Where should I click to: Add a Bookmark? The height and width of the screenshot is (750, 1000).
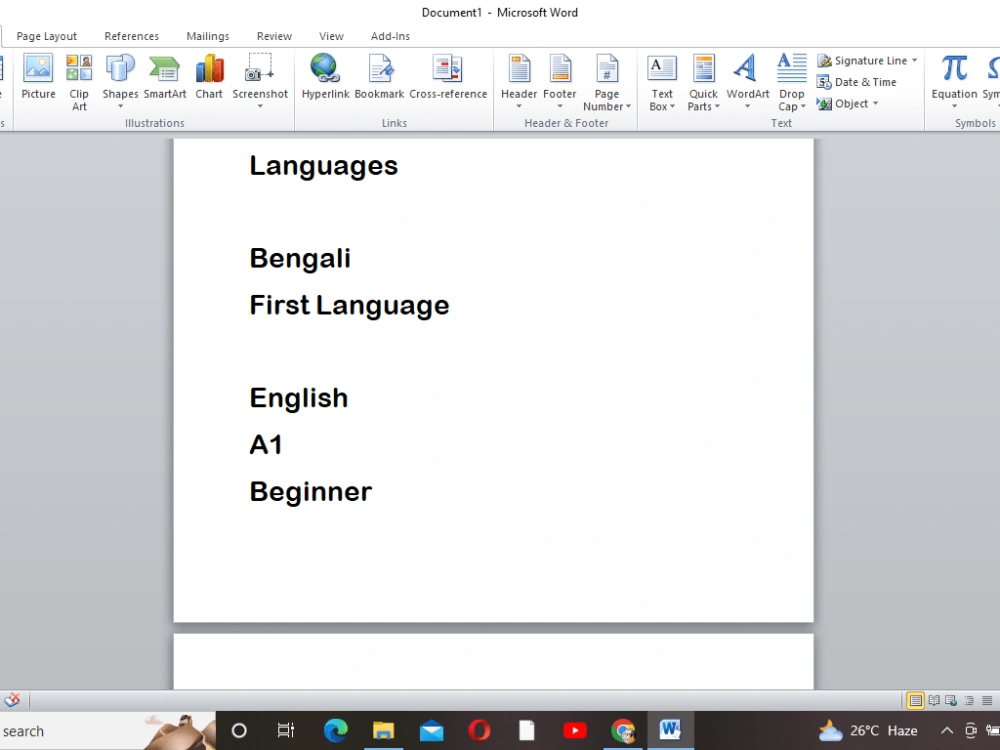click(379, 77)
